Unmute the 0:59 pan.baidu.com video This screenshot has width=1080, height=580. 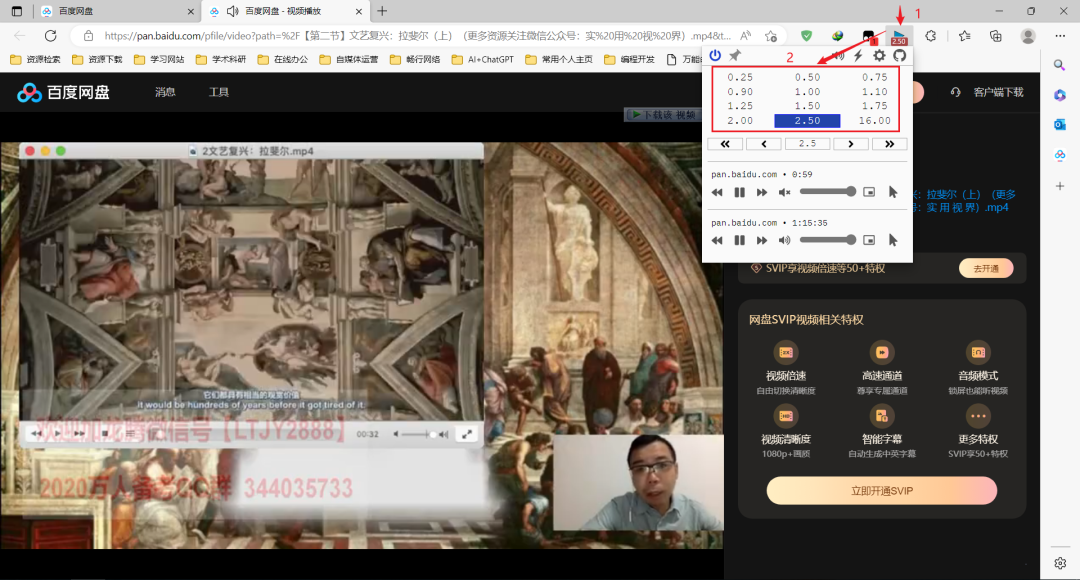pos(785,192)
